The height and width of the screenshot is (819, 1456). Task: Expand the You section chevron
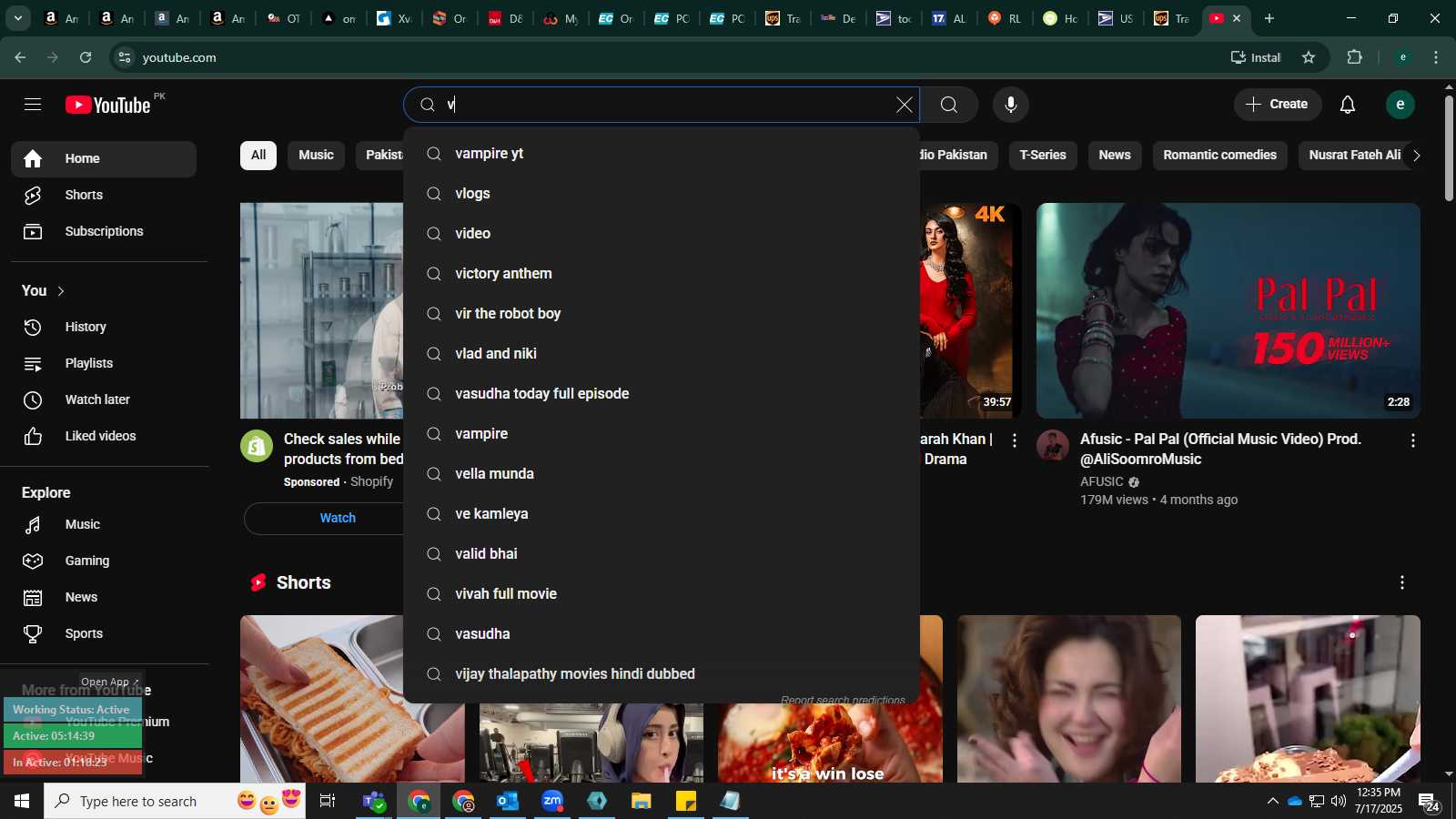tap(61, 291)
